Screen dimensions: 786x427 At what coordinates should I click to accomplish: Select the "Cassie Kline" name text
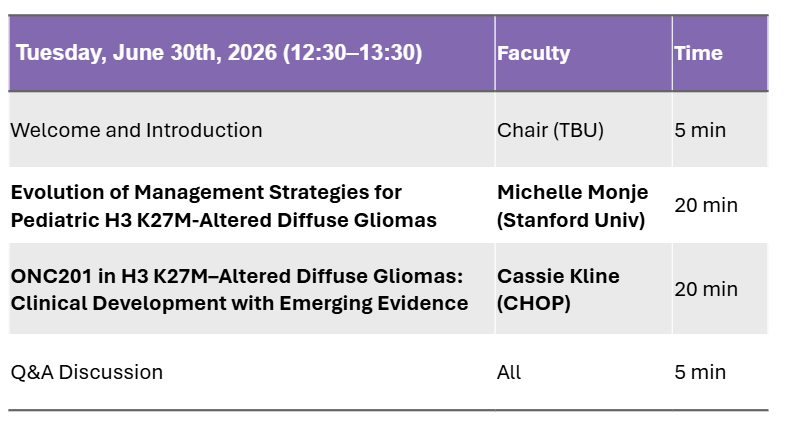[558, 276]
